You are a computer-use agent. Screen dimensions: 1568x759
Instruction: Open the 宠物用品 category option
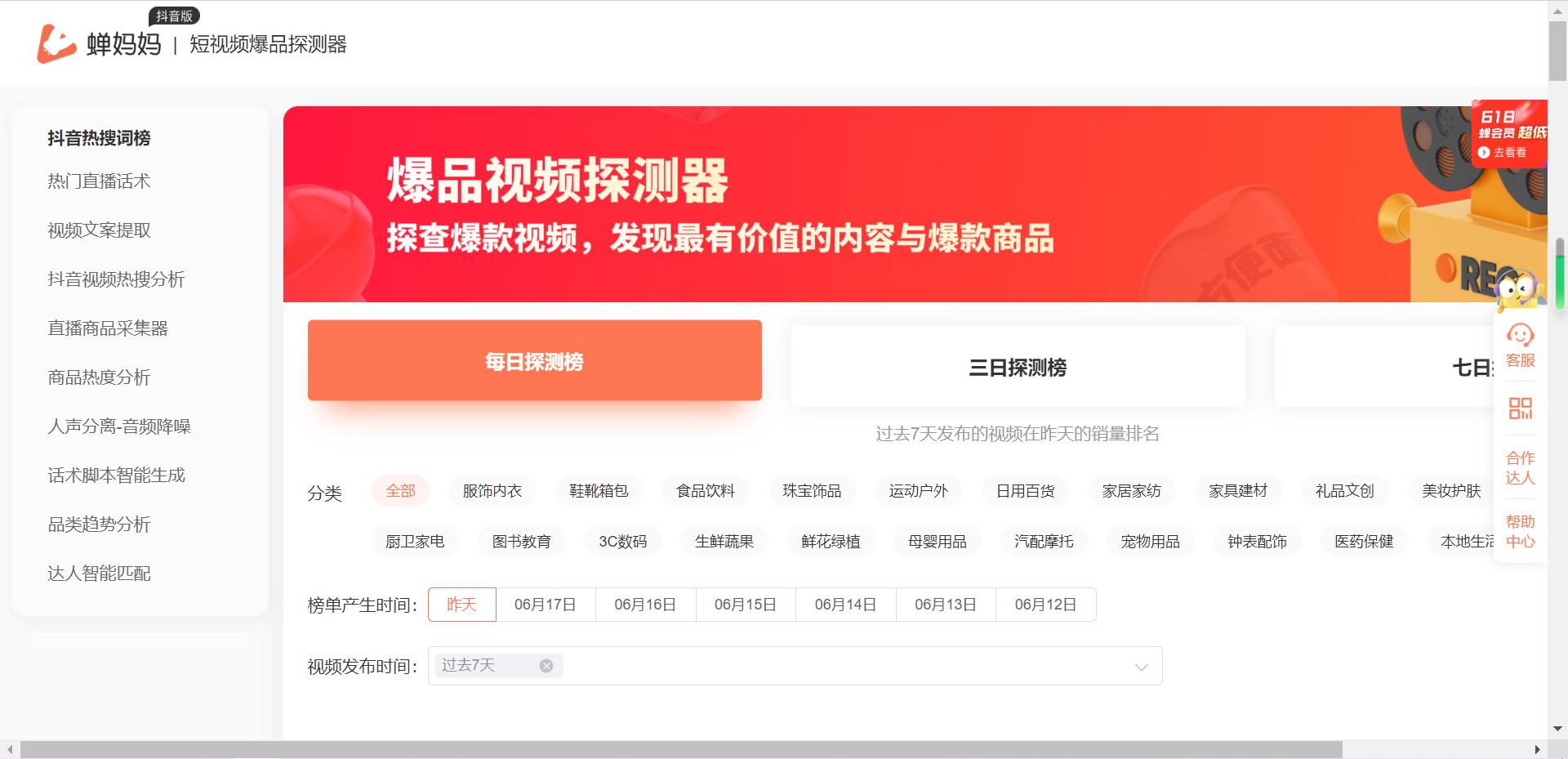1149,541
